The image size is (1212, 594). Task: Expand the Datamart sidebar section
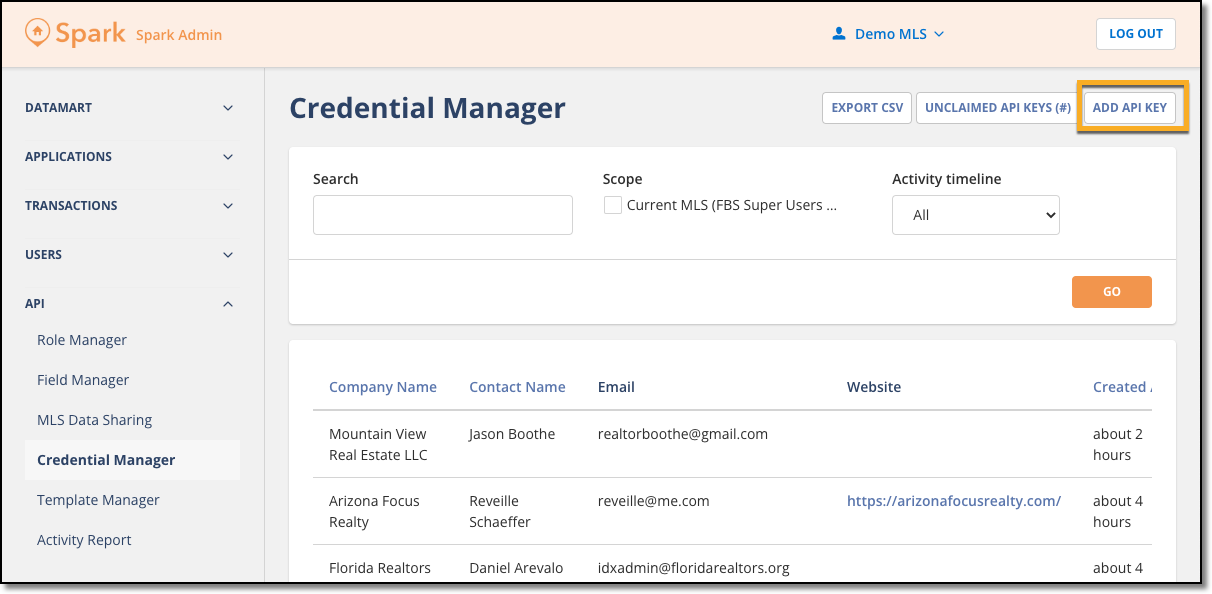coord(130,108)
